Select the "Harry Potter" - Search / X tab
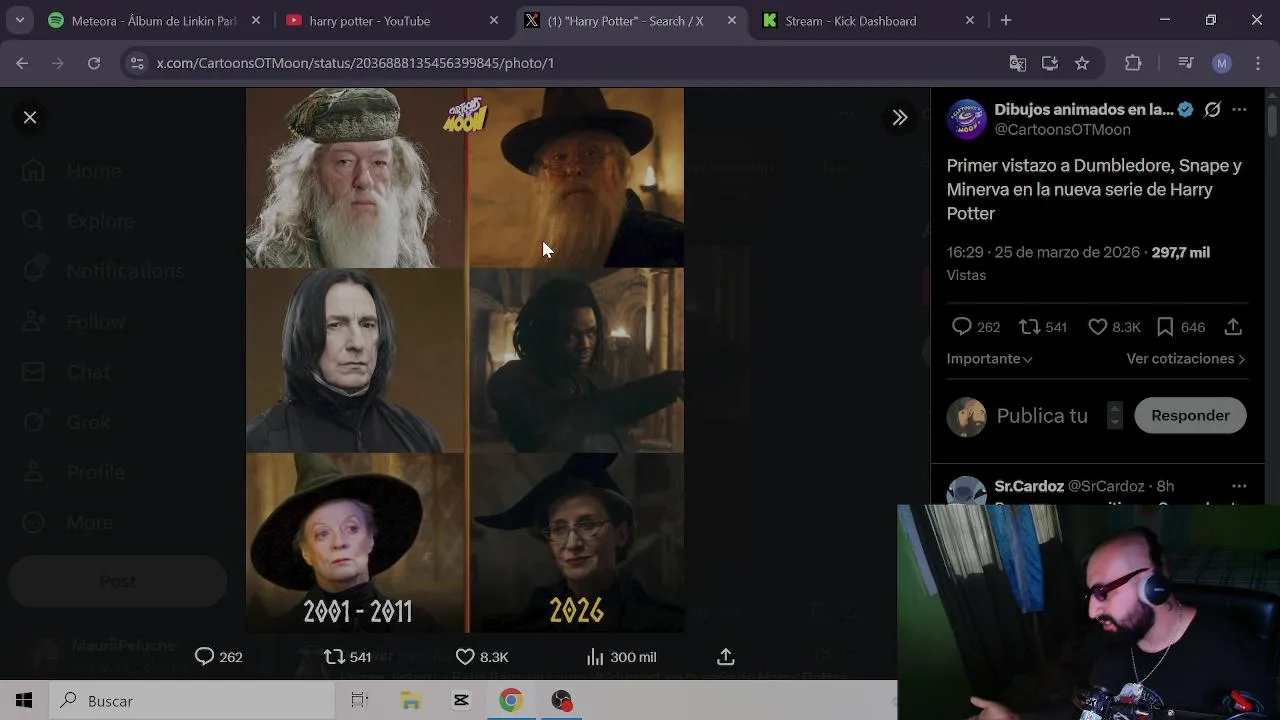The height and width of the screenshot is (720, 1280). [625, 20]
